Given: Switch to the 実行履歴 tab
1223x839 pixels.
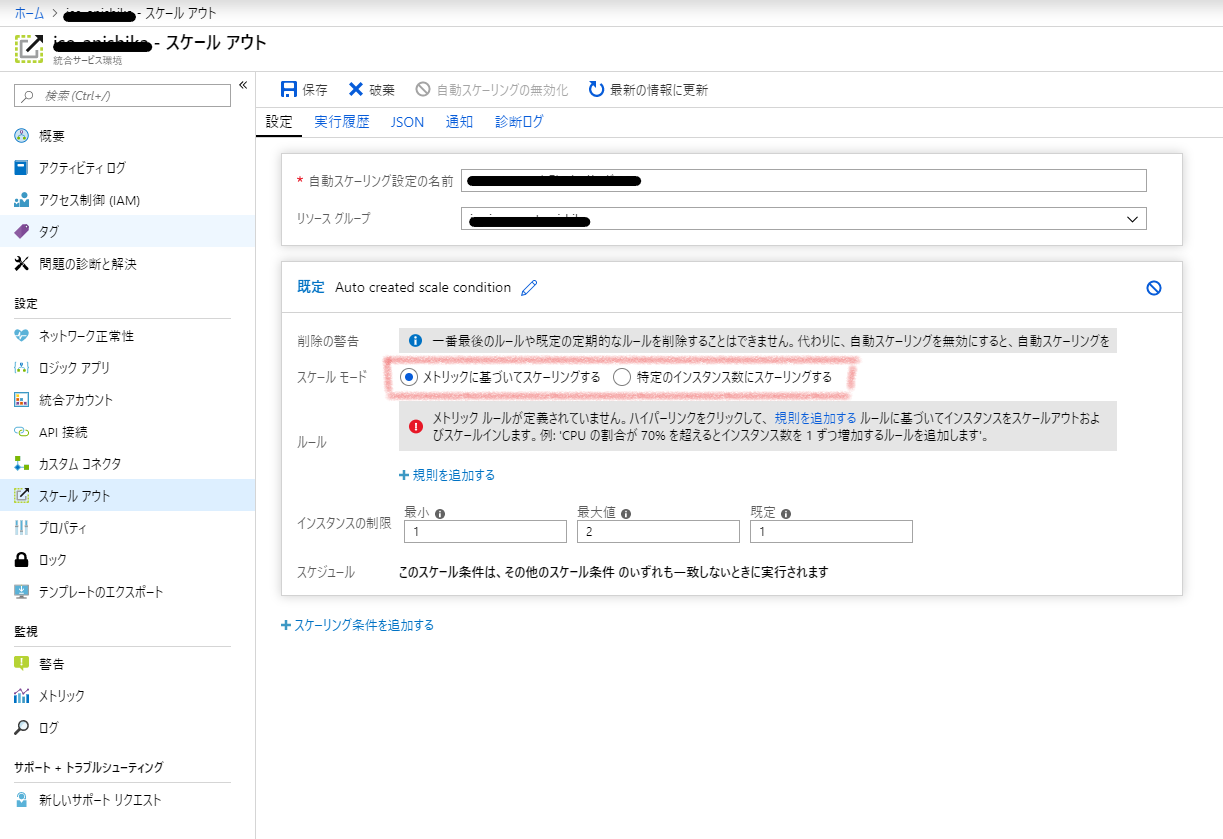Looking at the screenshot, I should [341, 122].
